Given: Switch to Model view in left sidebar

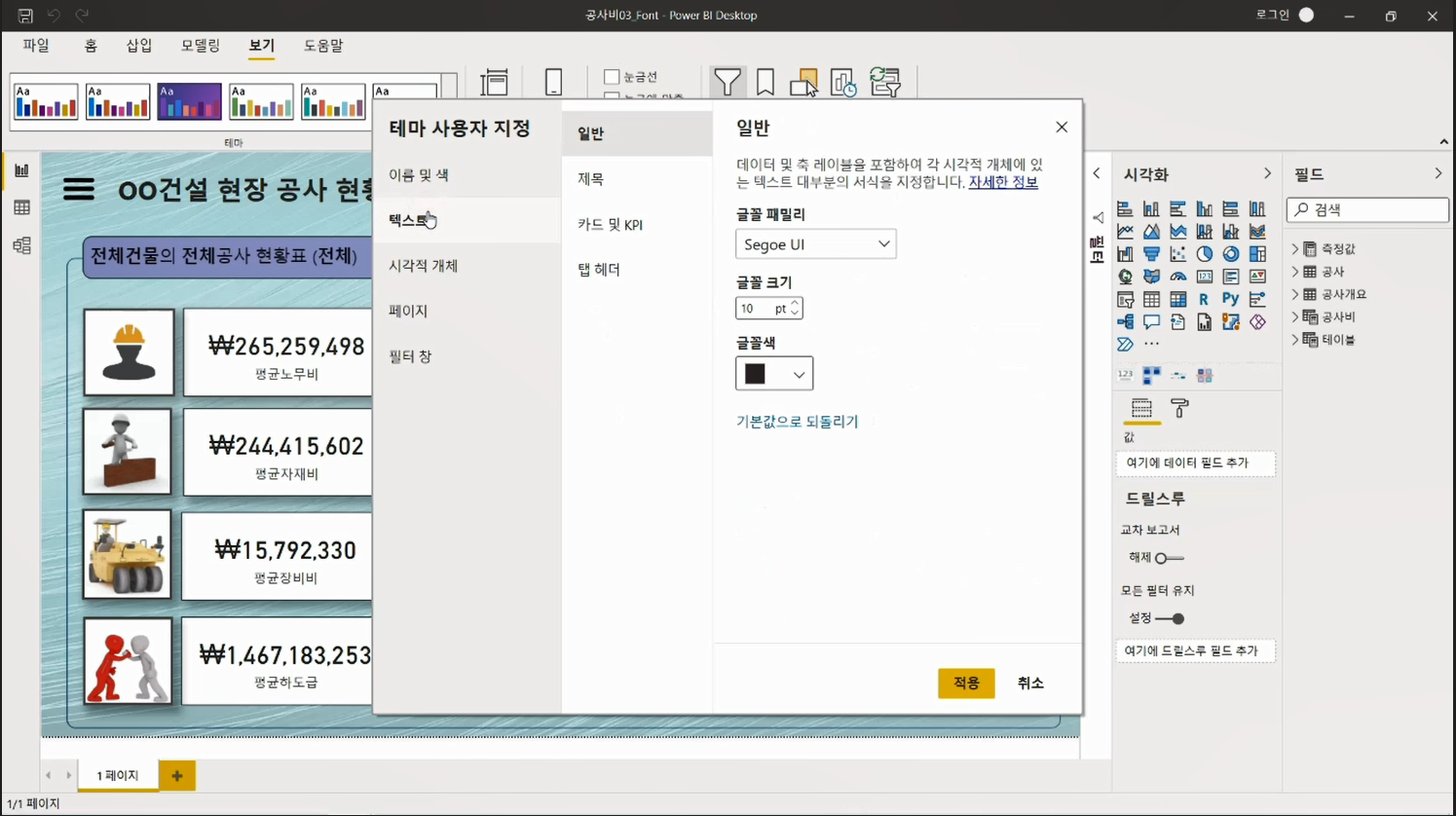Looking at the screenshot, I should click(x=21, y=245).
